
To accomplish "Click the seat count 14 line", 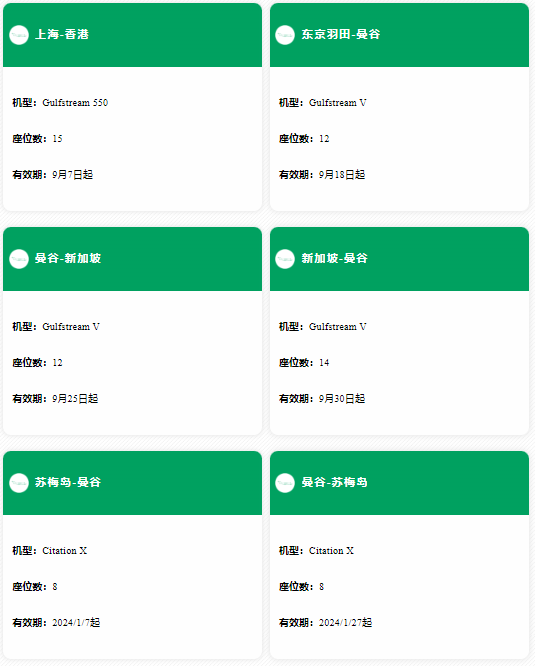I will click(304, 363).
